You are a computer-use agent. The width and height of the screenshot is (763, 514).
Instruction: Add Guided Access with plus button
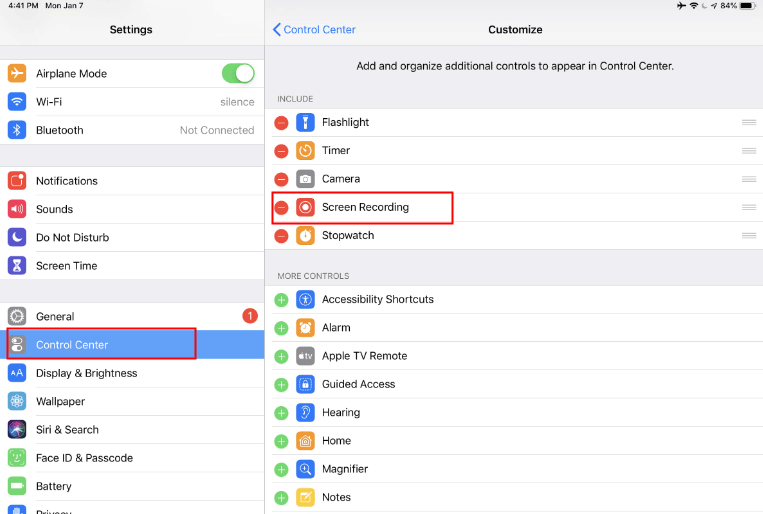[281, 385]
